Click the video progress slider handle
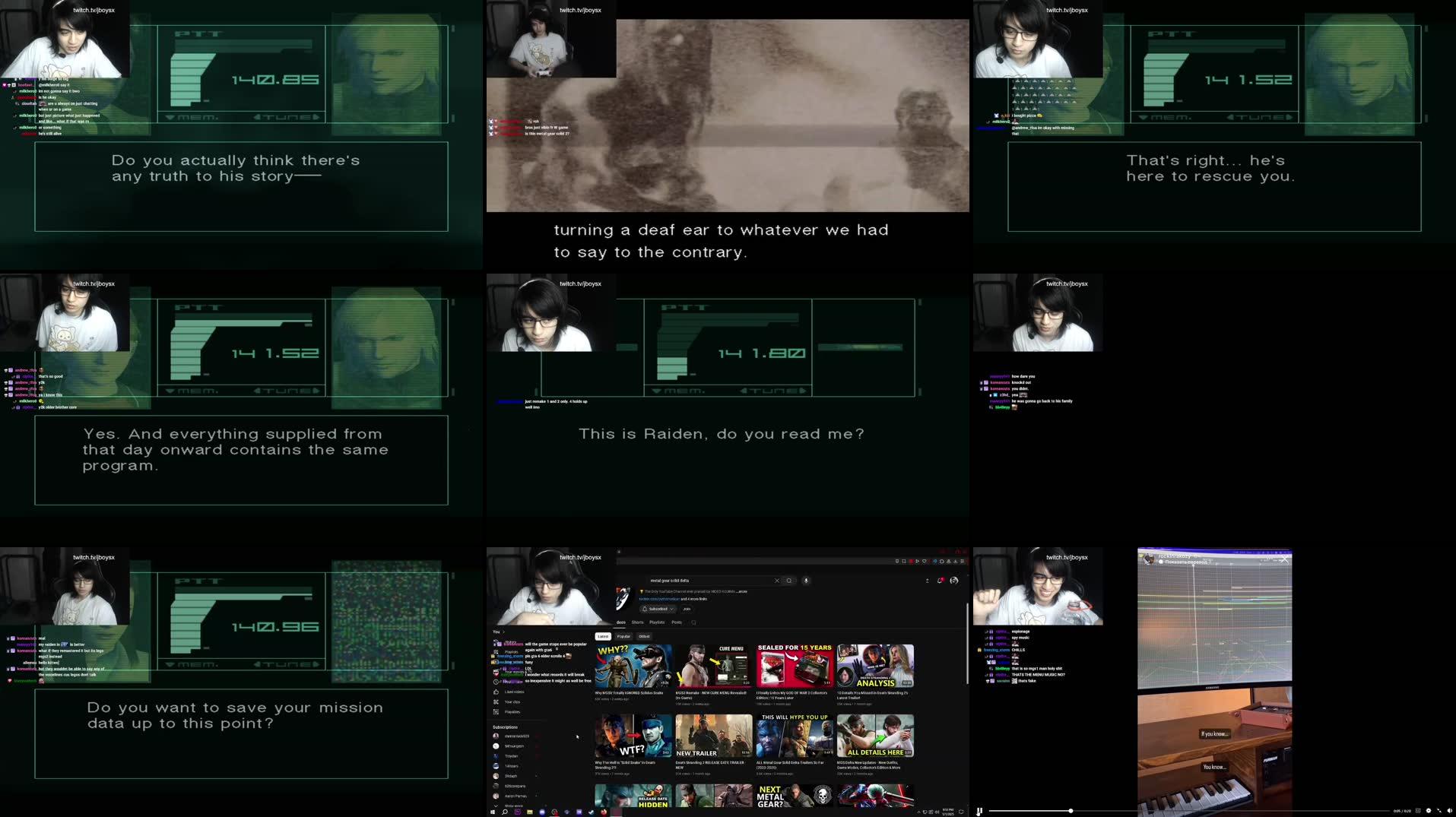 coord(1071,811)
